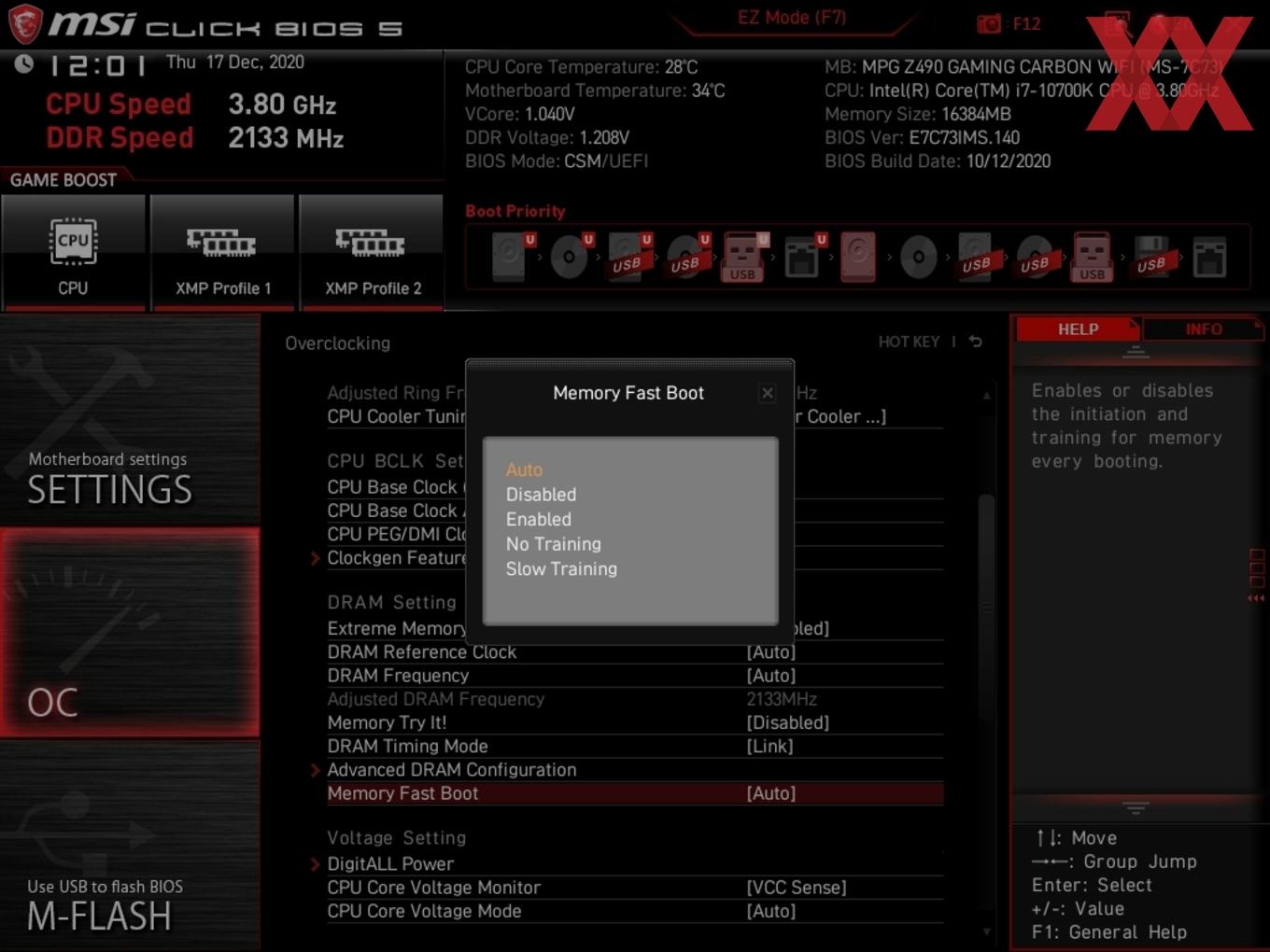Click the HOT KEY button
The height and width of the screenshot is (952, 1270).
[x=909, y=342]
